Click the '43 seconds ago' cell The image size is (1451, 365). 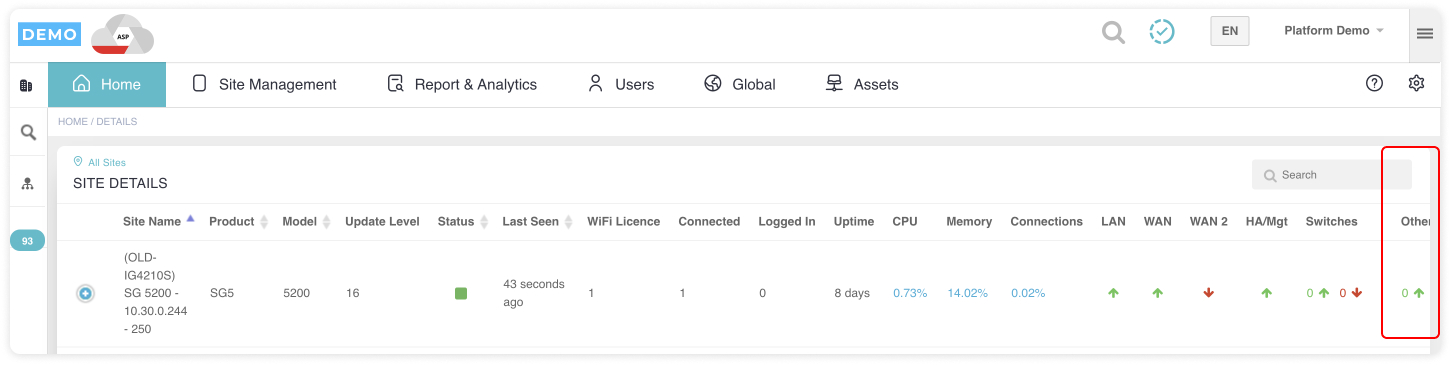tap(533, 293)
